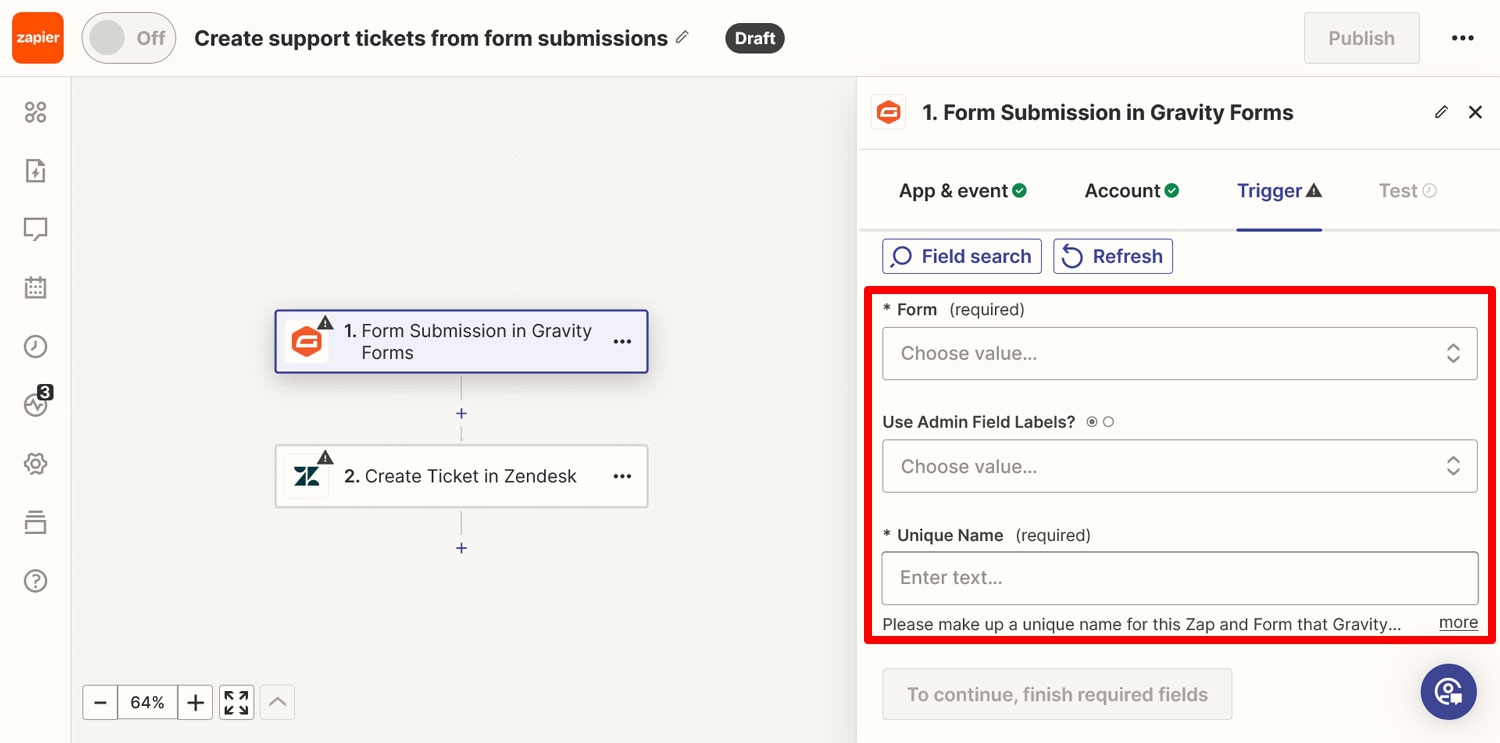Open the help question mark icon
The width and height of the screenshot is (1500, 743).
tap(35, 581)
